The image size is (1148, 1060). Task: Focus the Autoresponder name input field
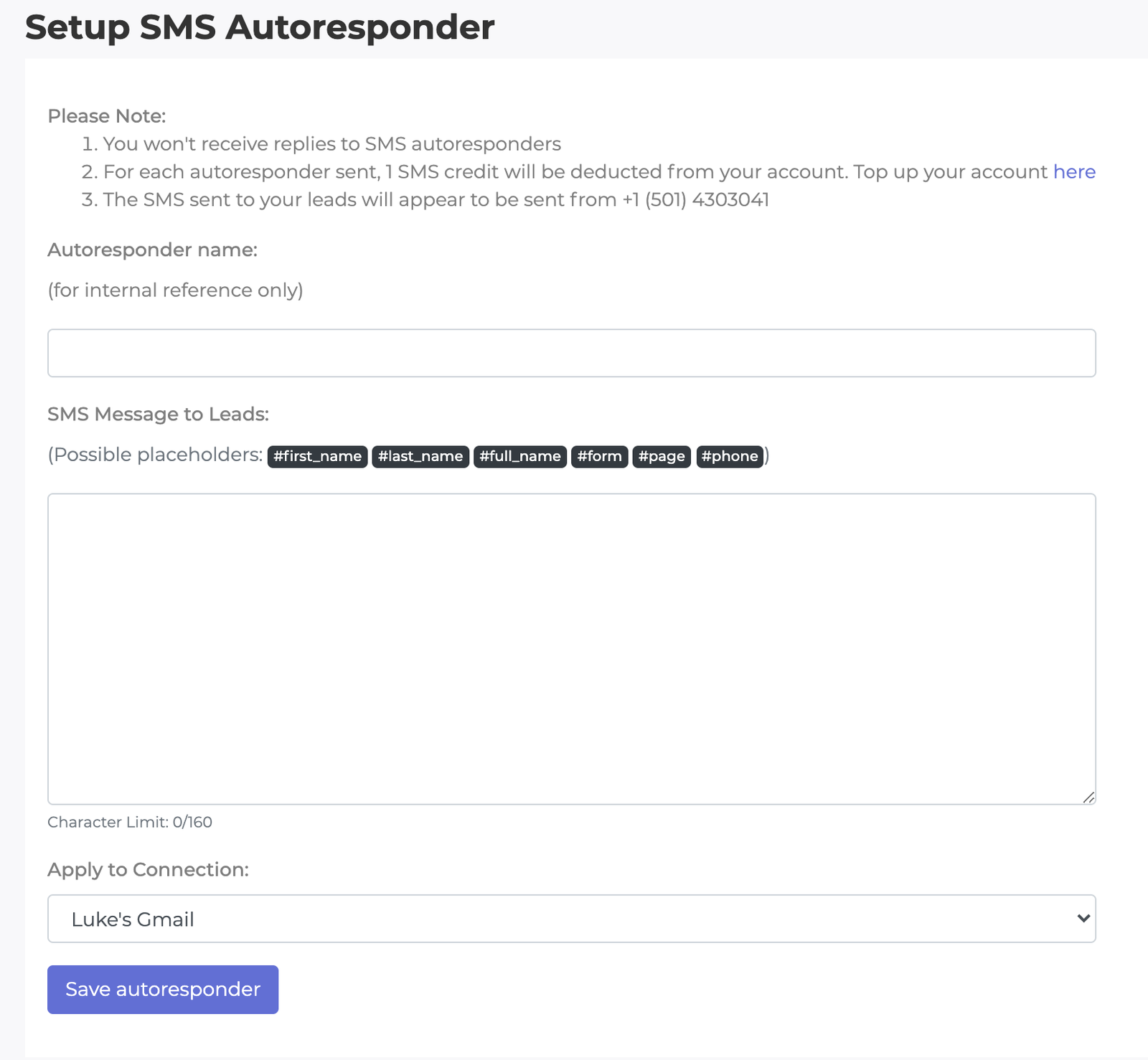pyautogui.click(x=571, y=353)
